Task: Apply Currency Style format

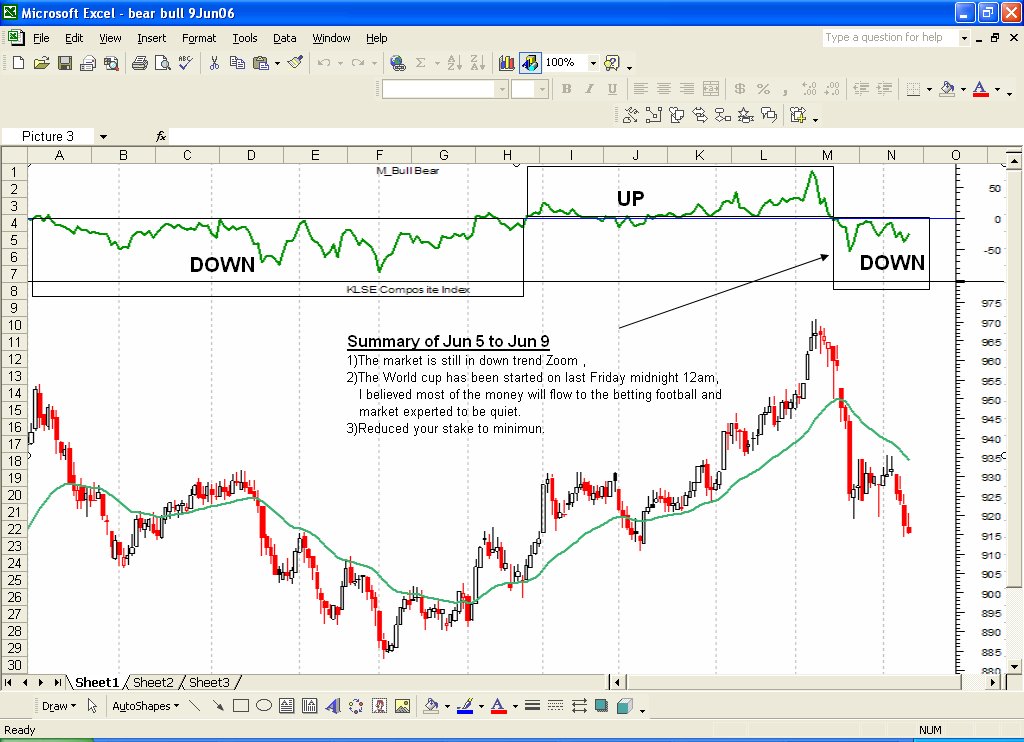Action: click(x=740, y=89)
